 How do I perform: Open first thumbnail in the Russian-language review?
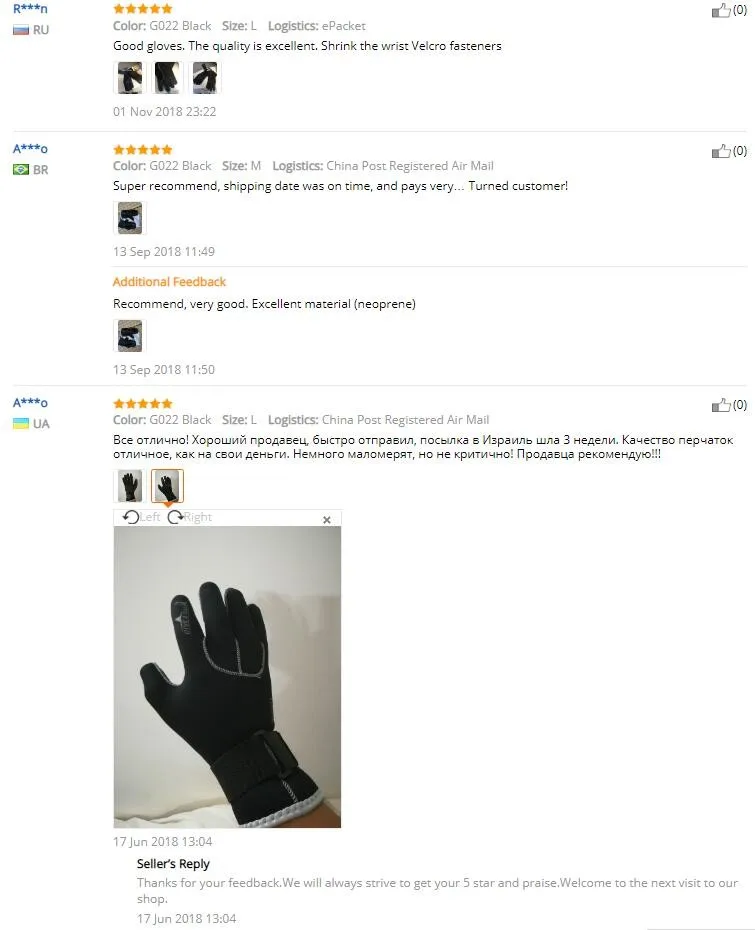pyautogui.click(x=129, y=486)
